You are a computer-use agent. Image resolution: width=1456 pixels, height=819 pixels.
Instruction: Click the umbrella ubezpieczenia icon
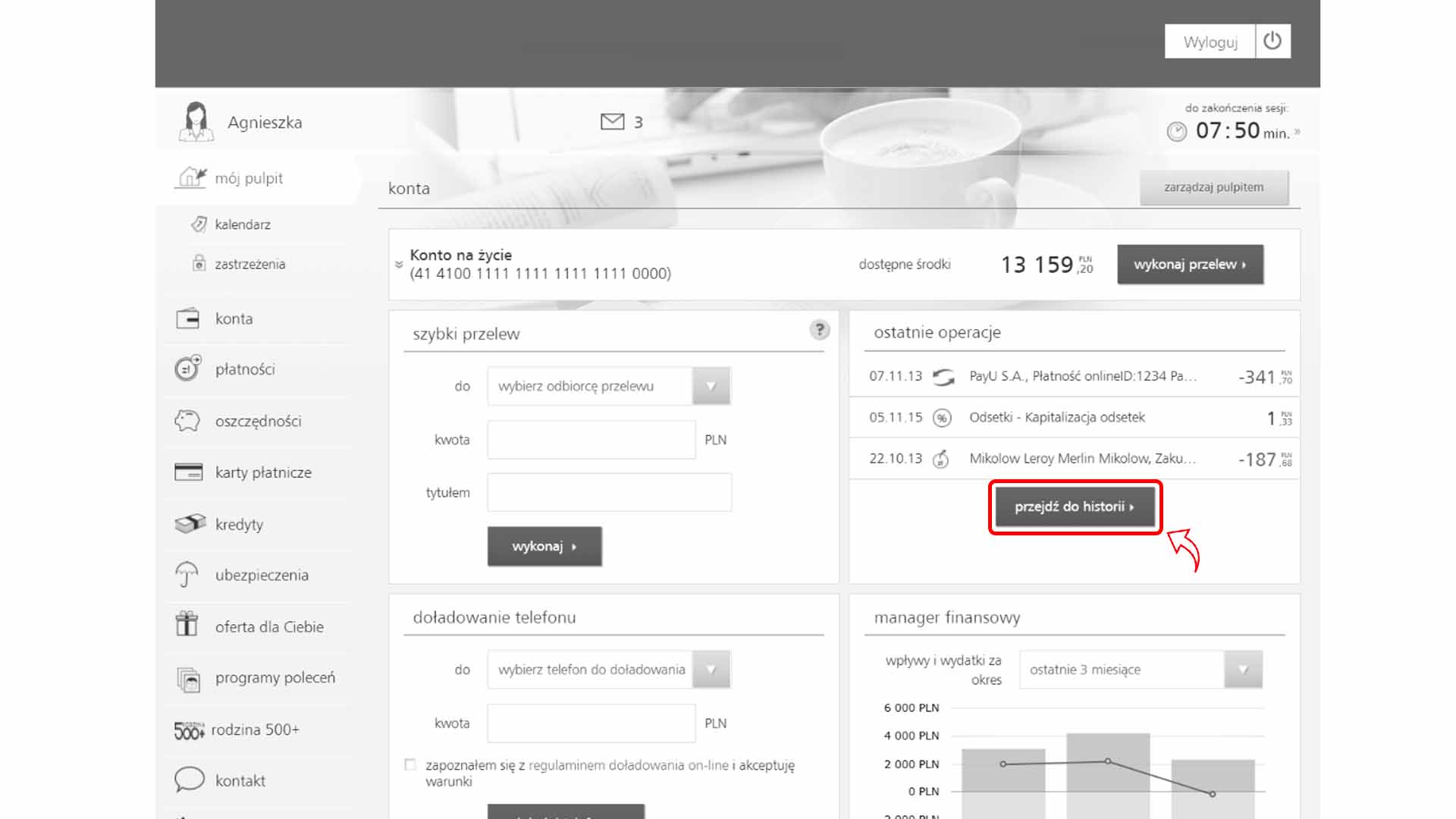click(x=187, y=575)
